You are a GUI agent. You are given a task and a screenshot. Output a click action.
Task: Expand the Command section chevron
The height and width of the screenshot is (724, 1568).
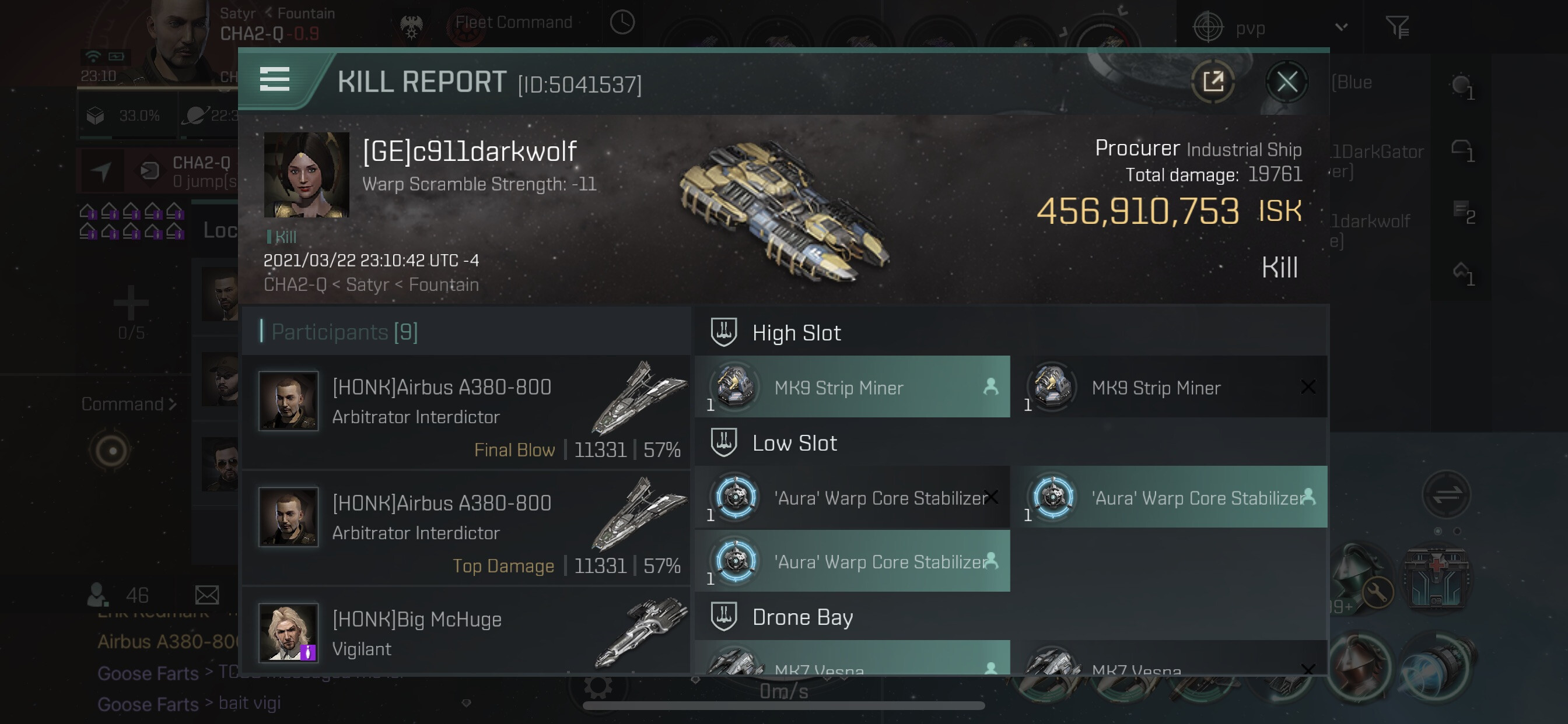(x=173, y=403)
